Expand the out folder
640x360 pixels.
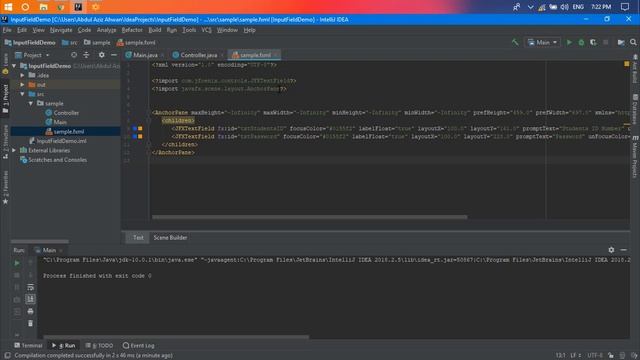22,84
